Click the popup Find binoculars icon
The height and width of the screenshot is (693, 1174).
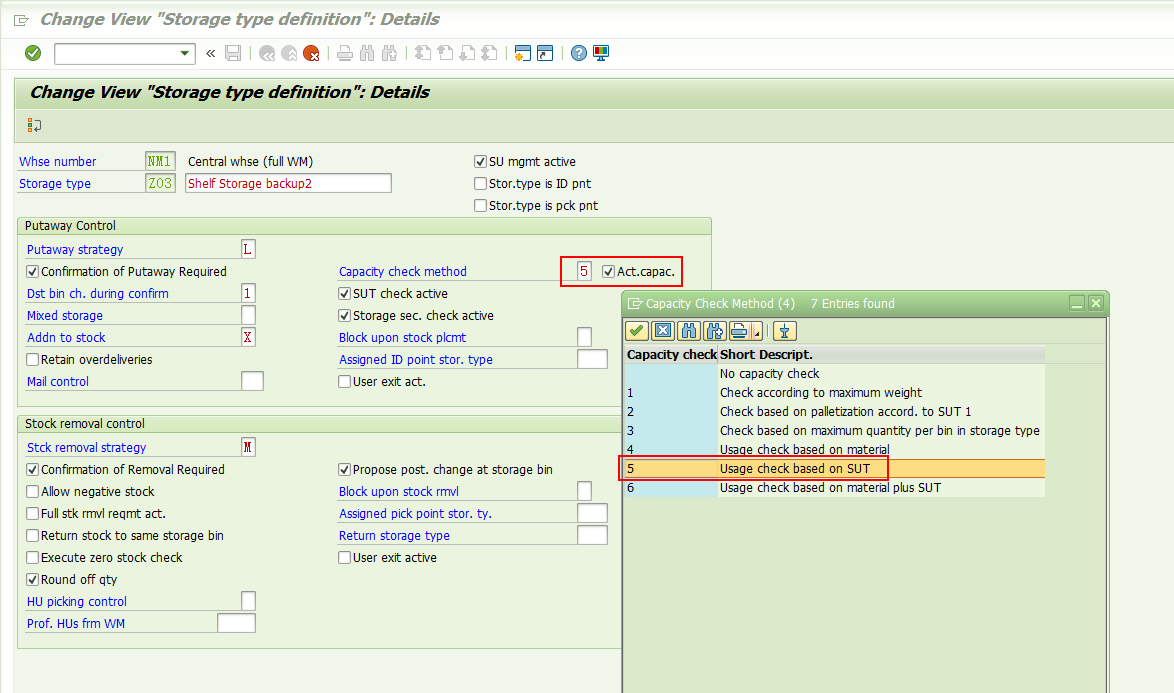pyautogui.click(x=689, y=331)
